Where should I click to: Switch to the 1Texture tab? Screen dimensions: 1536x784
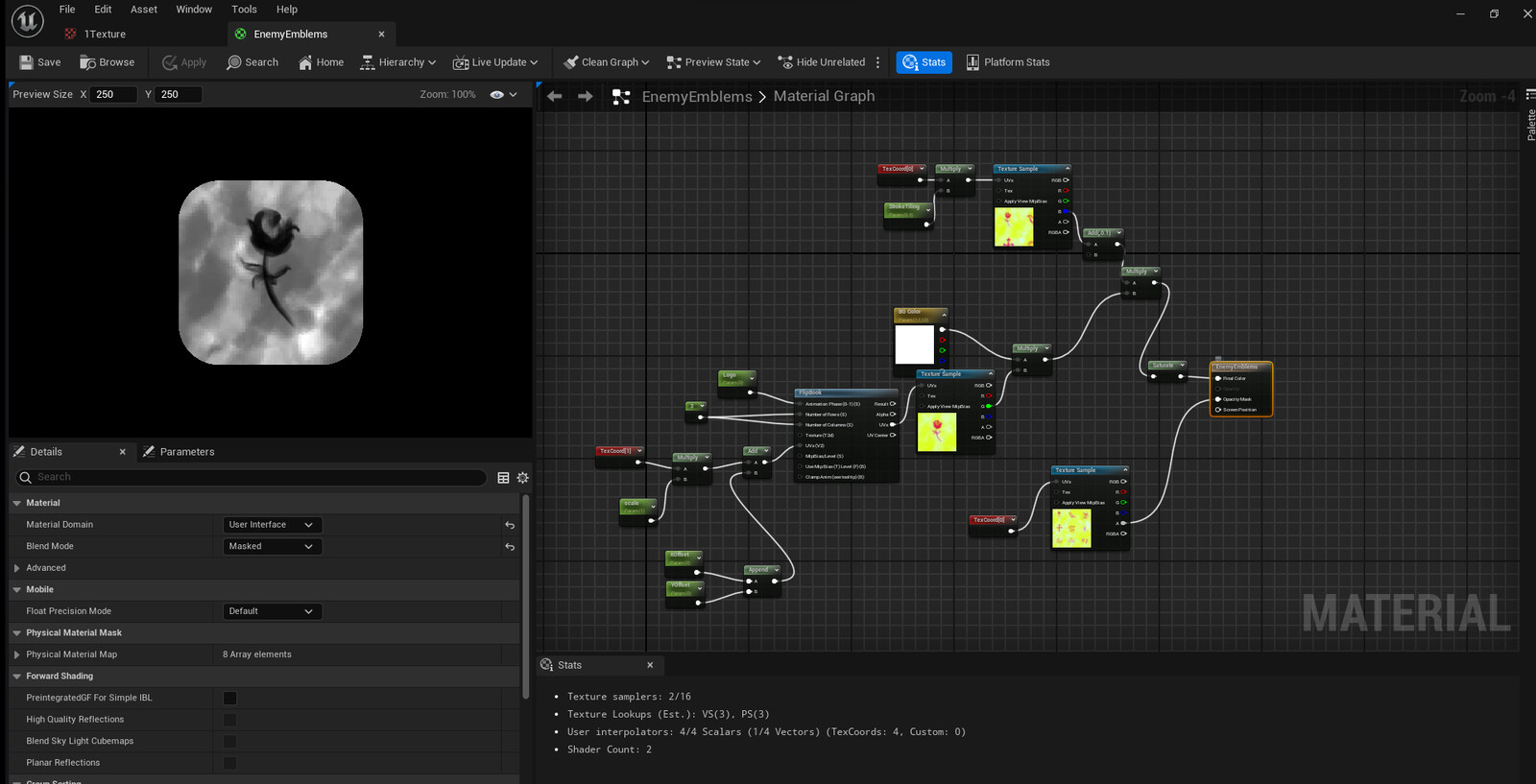coord(105,34)
